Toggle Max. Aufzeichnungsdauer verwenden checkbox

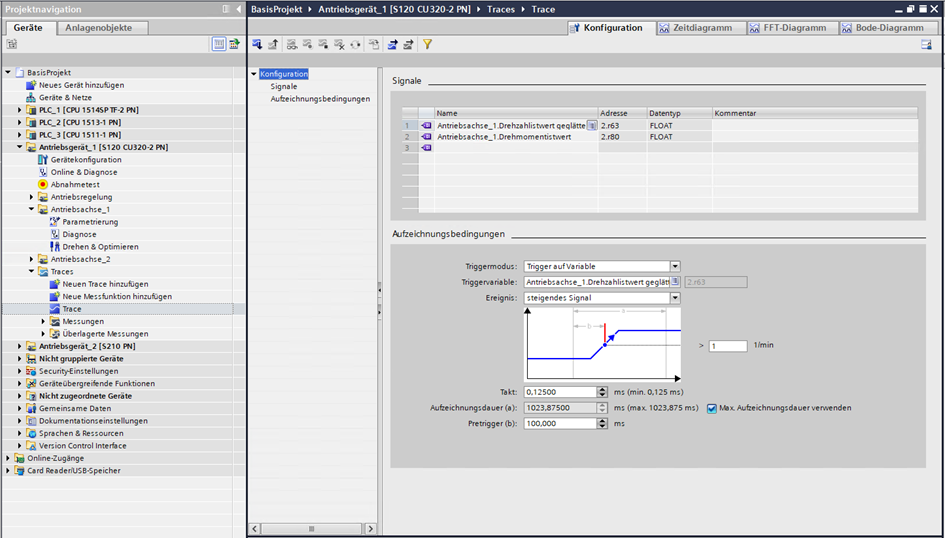(x=712, y=408)
